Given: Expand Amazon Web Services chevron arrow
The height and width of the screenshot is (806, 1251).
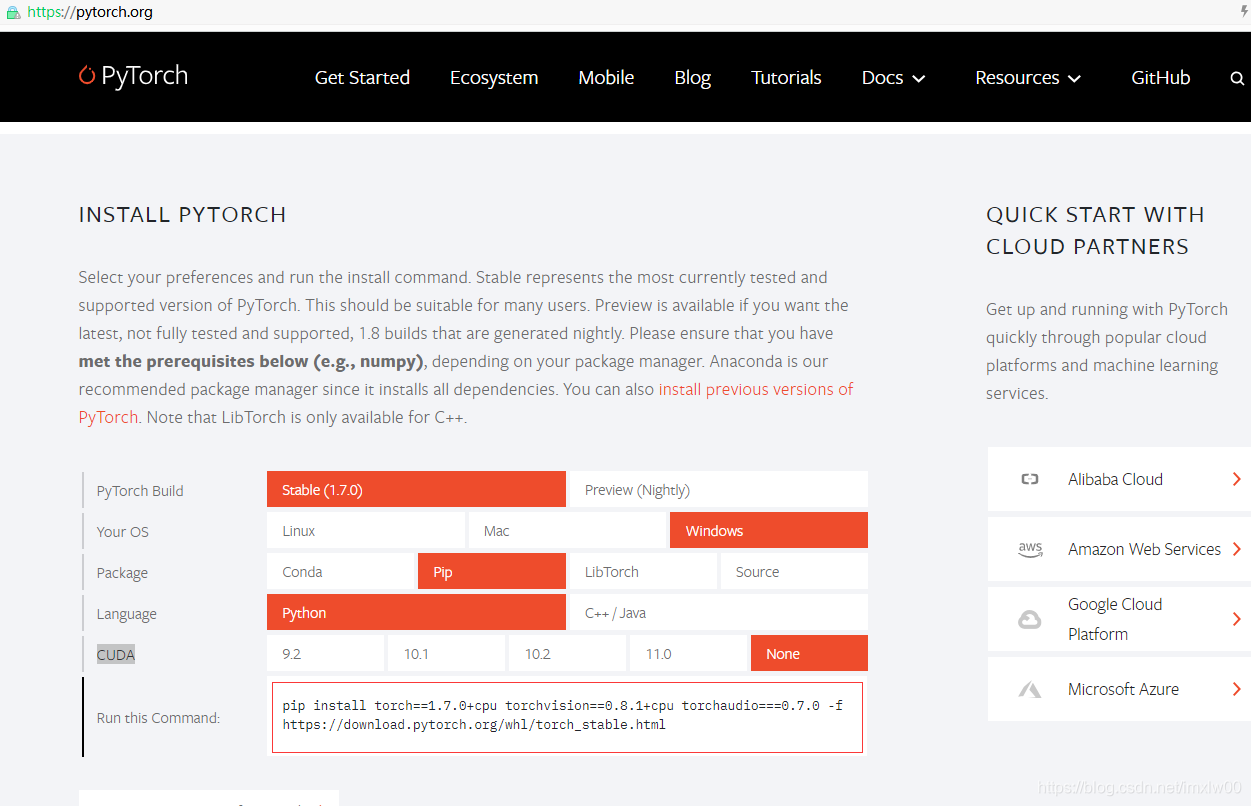Looking at the screenshot, I should (1237, 549).
